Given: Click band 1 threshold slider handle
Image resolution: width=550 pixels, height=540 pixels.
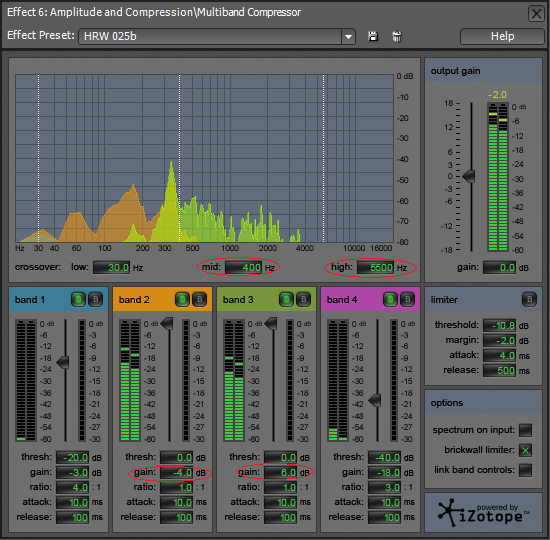Looking at the screenshot, I should 63,362.
